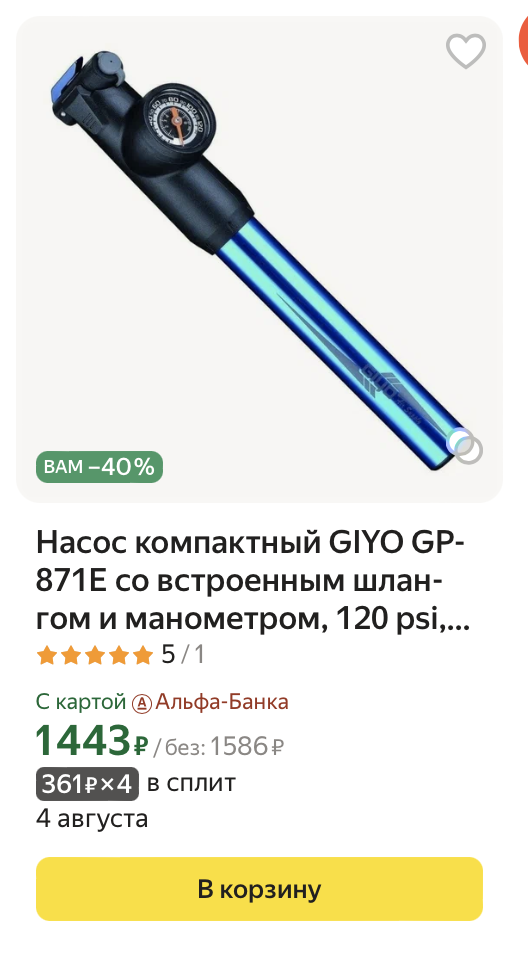Click the без: 1586 ₽ regular price
The image size is (528, 960).
pyautogui.click(x=218, y=746)
